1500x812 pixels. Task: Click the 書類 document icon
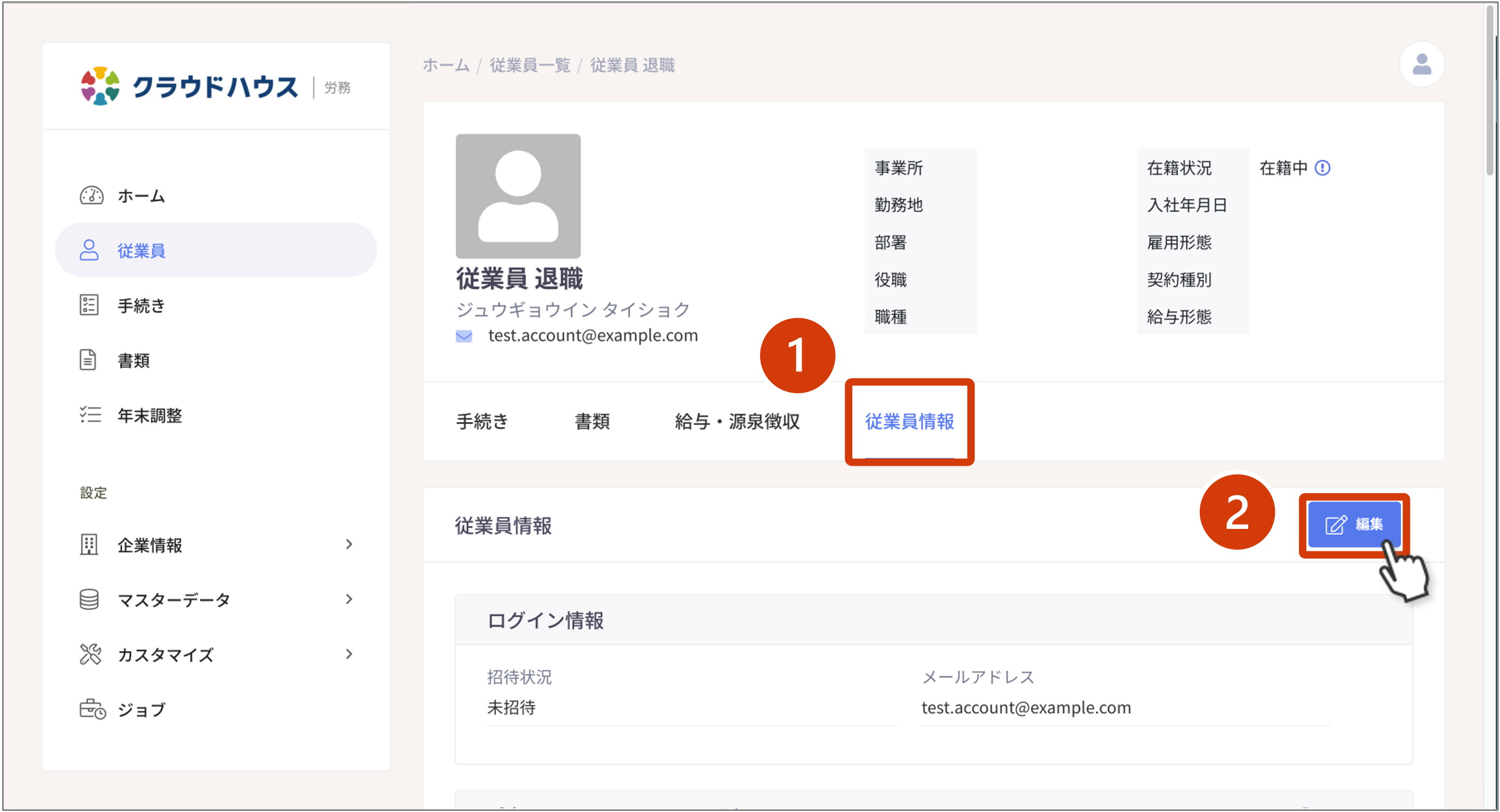point(88,360)
